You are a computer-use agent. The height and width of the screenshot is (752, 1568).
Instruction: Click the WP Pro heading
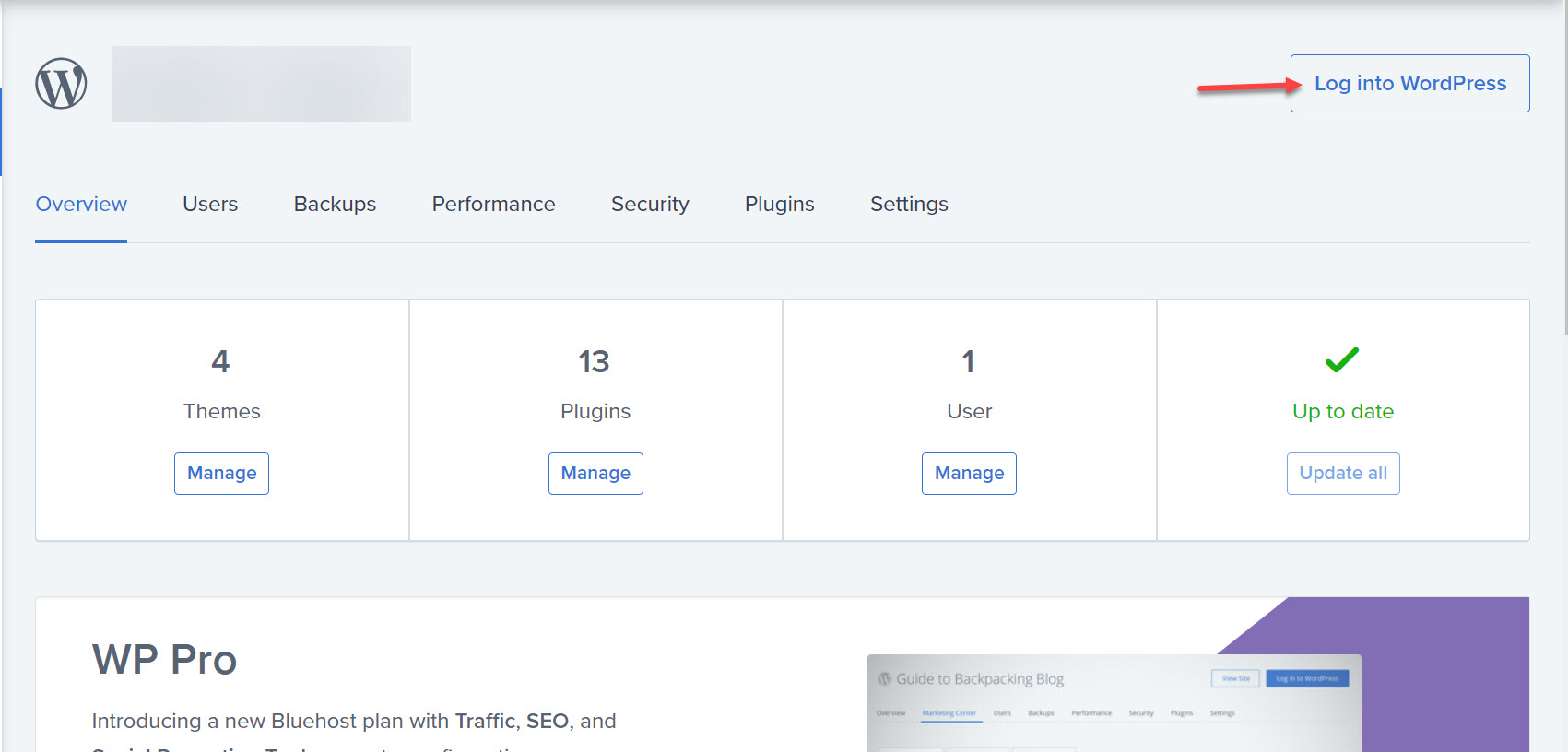click(x=164, y=660)
